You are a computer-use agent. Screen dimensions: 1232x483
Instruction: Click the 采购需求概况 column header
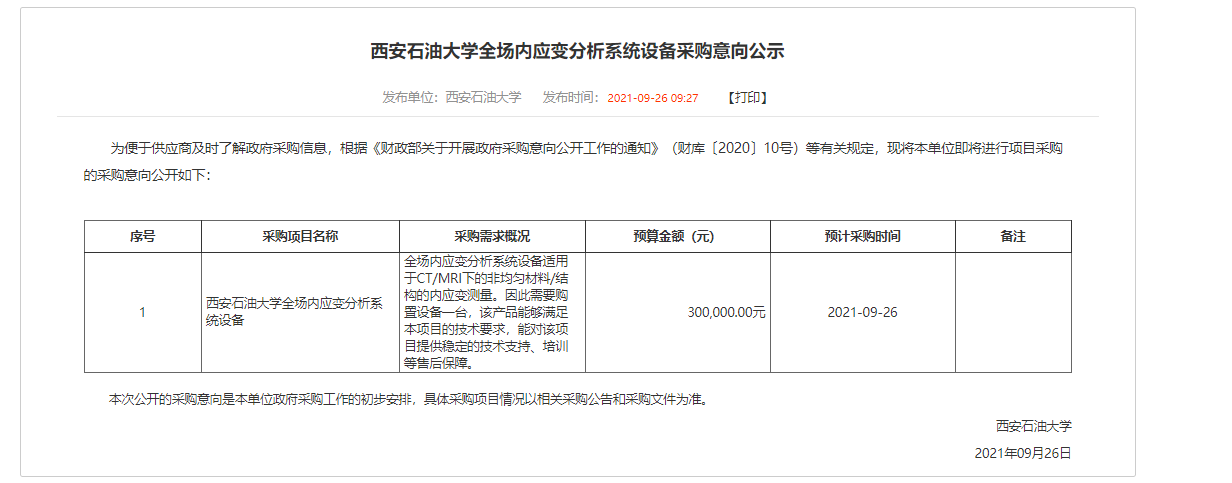492,236
